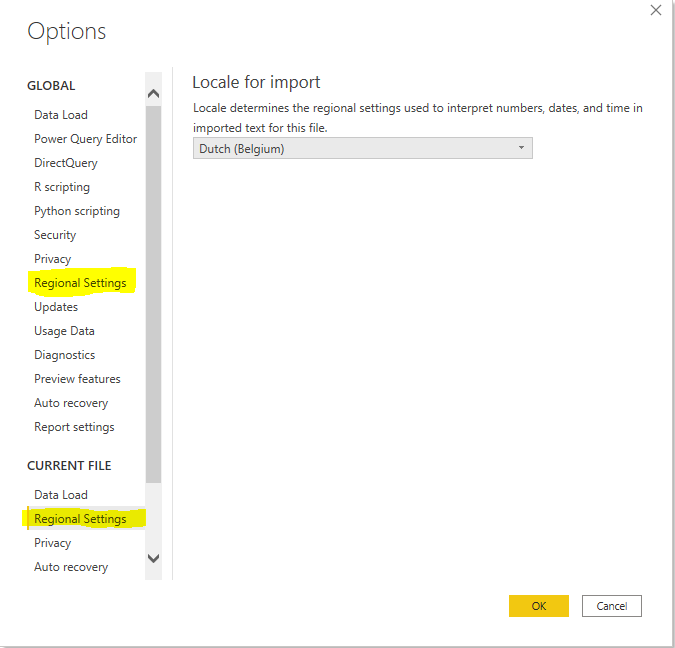Select Usage Data settings
675x648 pixels.
64,331
